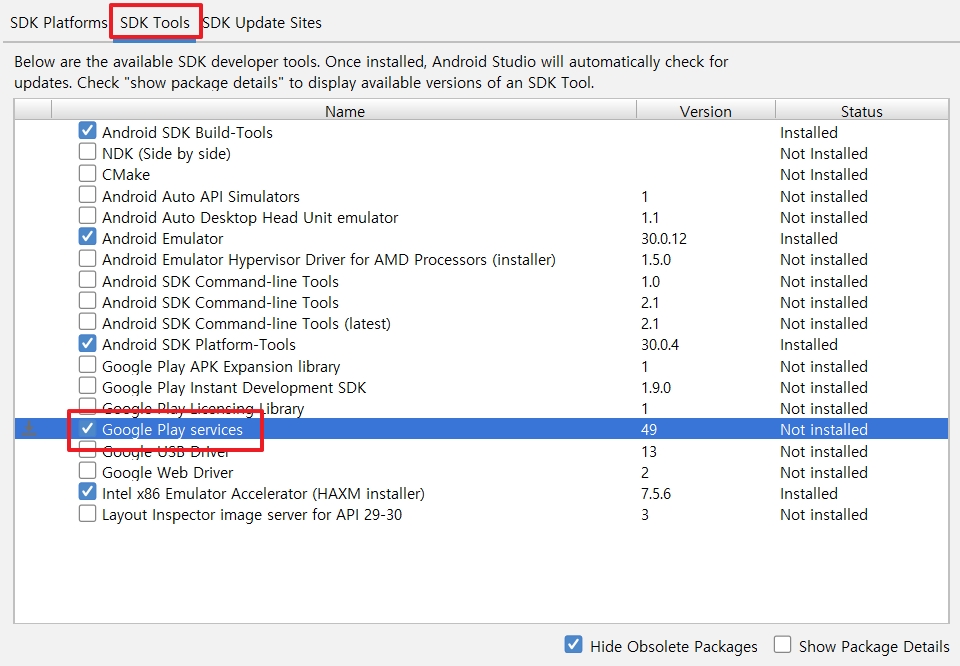Tick Android Auto API Simulators checkbox
The height and width of the screenshot is (666, 960).
click(88, 195)
